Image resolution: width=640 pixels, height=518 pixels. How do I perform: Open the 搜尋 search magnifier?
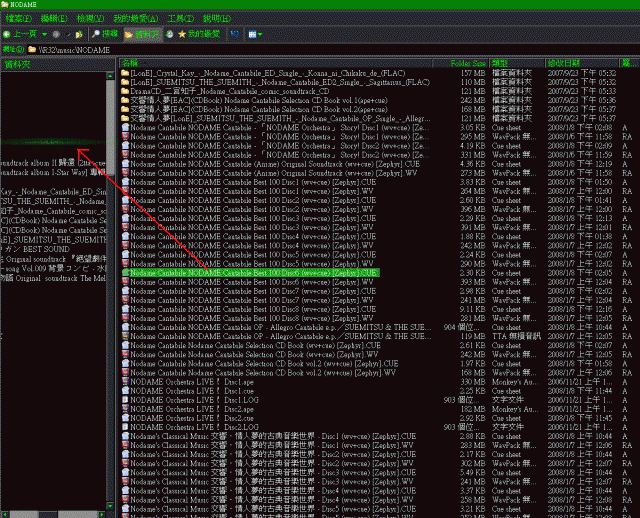click(105, 34)
